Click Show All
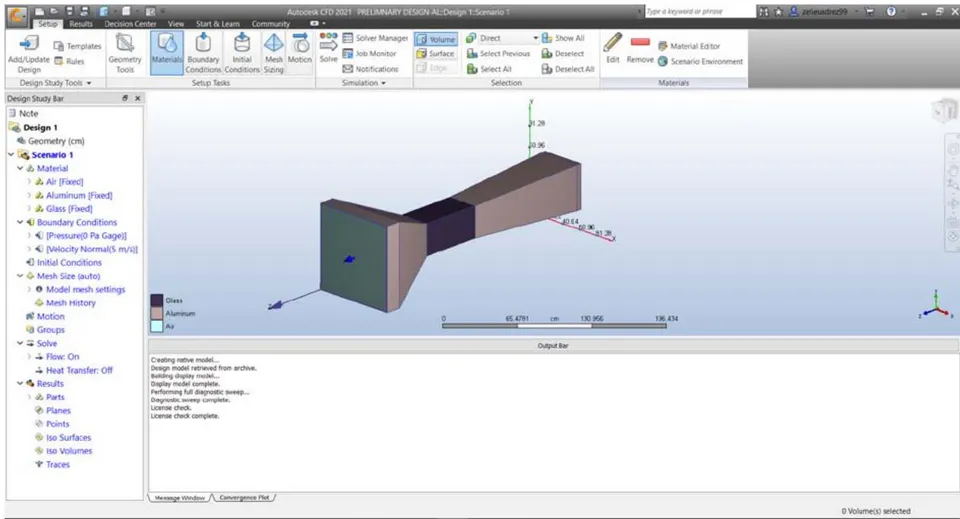Viewport: 960px width, 519px height. click(563, 38)
